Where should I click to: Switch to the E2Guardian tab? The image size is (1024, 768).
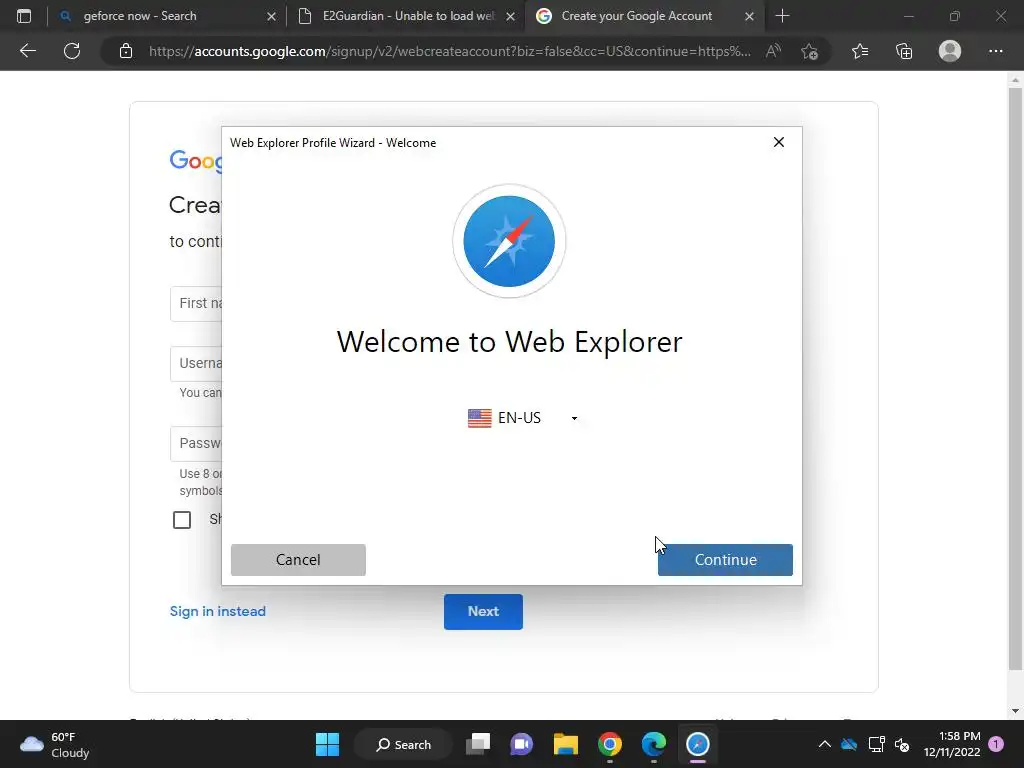coord(405,16)
